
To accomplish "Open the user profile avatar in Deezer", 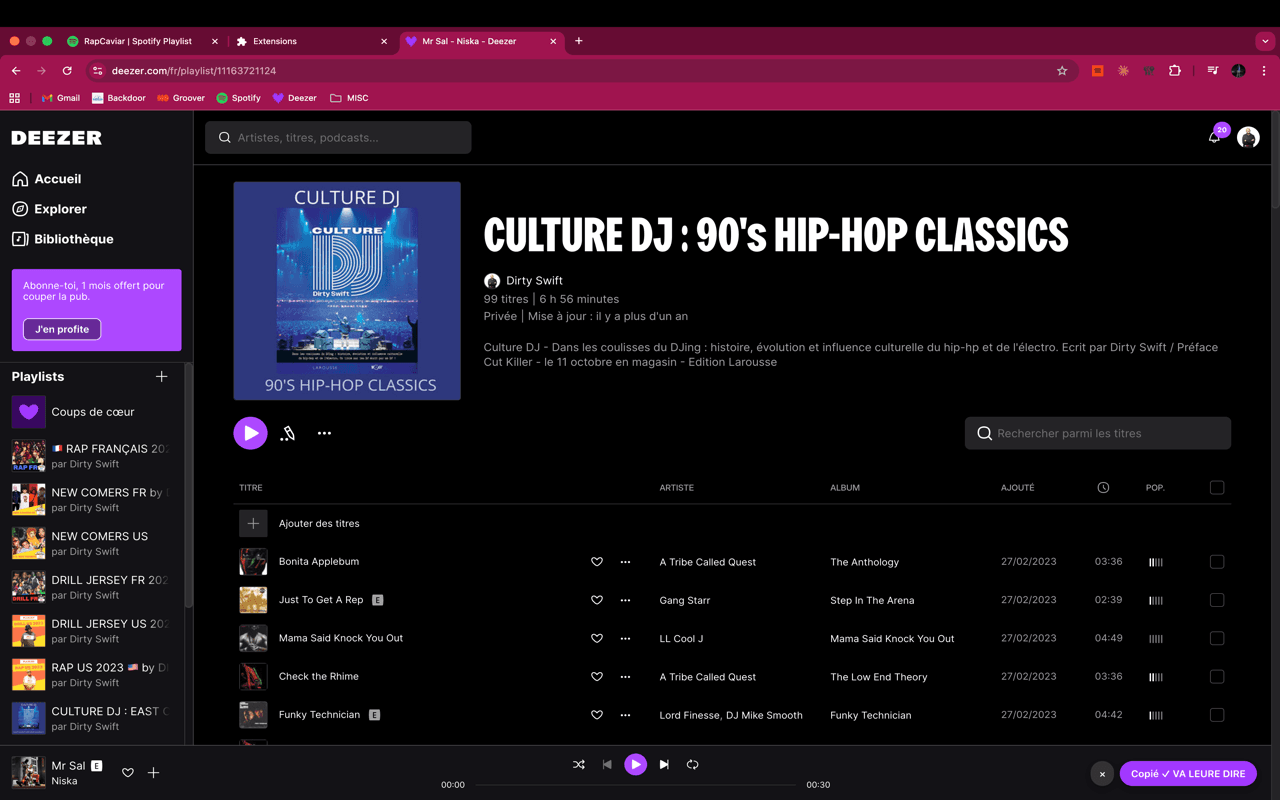I will tap(1248, 138).
